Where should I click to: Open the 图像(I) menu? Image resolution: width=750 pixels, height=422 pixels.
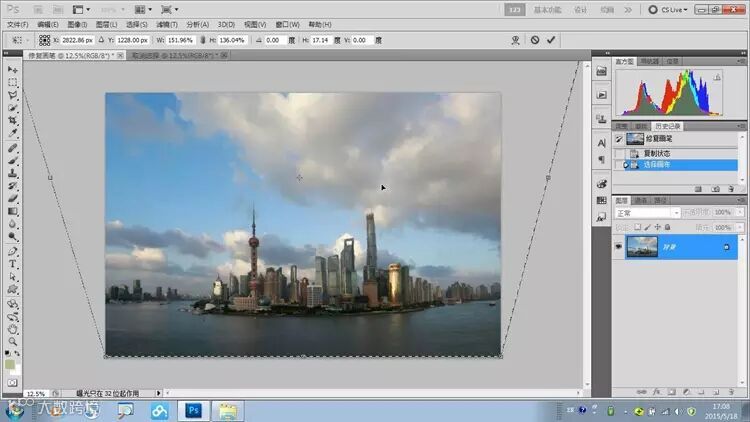pos(77,24)
